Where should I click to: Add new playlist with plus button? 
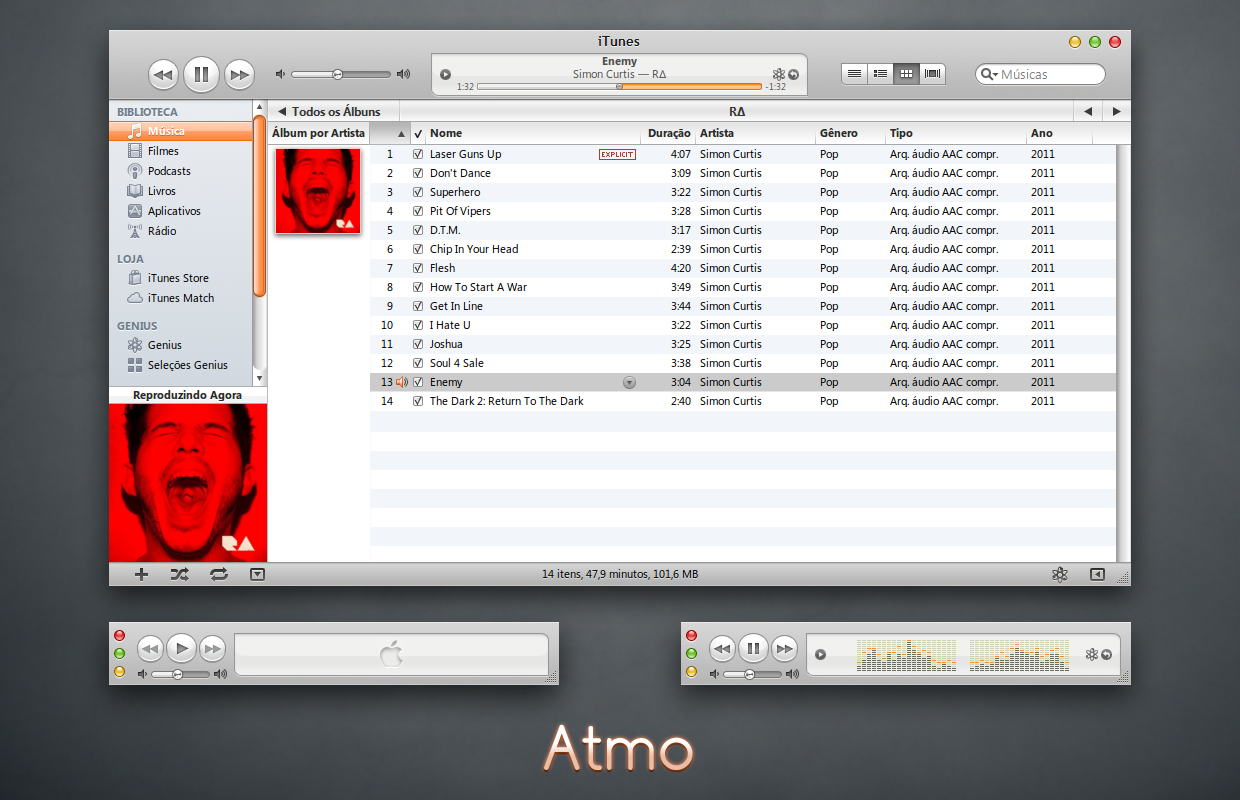pyautogui.click(x=141, y=574)
